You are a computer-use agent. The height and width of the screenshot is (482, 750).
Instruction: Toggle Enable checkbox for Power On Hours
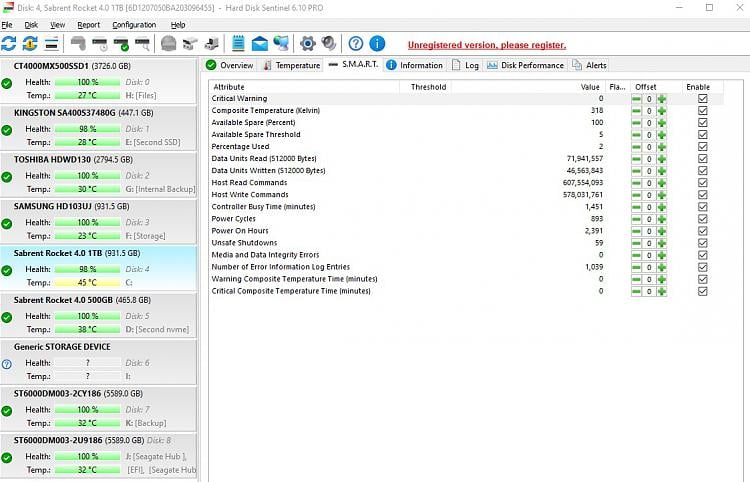pos(703,231)
